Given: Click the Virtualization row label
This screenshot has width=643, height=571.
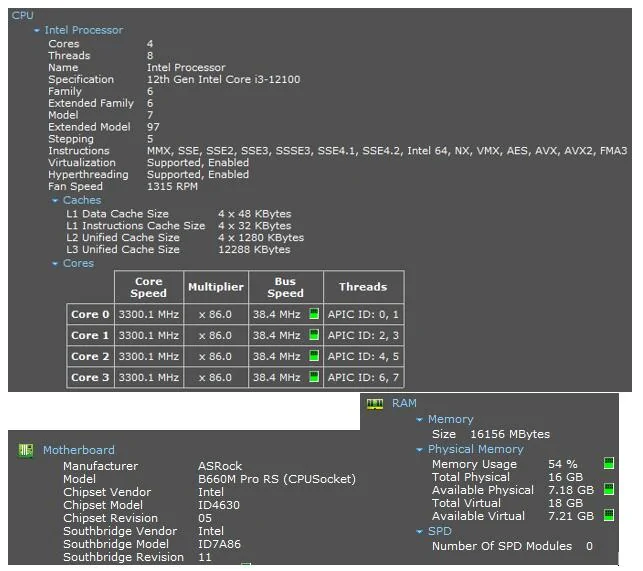Looking at the screenshot, I should [x=82, y=163].
